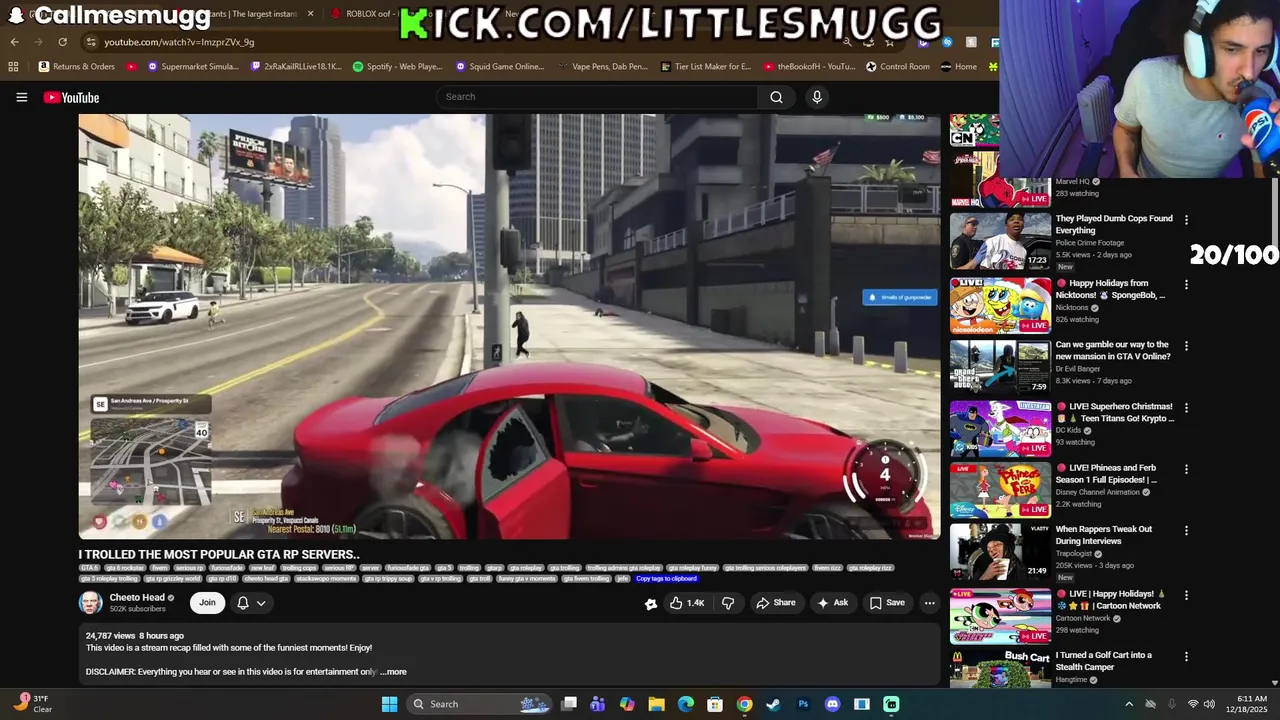Open Wi-Fi network icon in tray
1280x720 pixels.
1192,704
